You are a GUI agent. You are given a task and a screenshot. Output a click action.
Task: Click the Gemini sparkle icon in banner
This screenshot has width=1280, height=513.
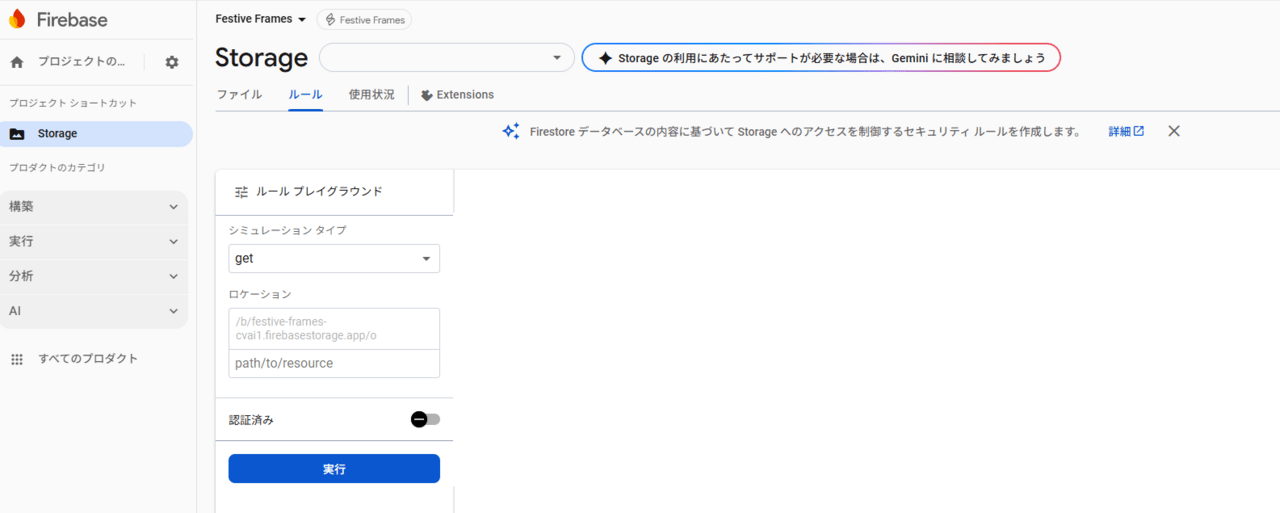605,58
